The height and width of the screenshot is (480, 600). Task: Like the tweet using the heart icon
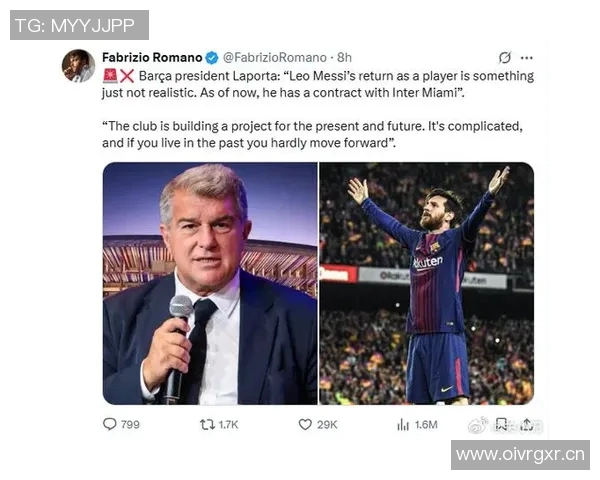pos(306,424)
